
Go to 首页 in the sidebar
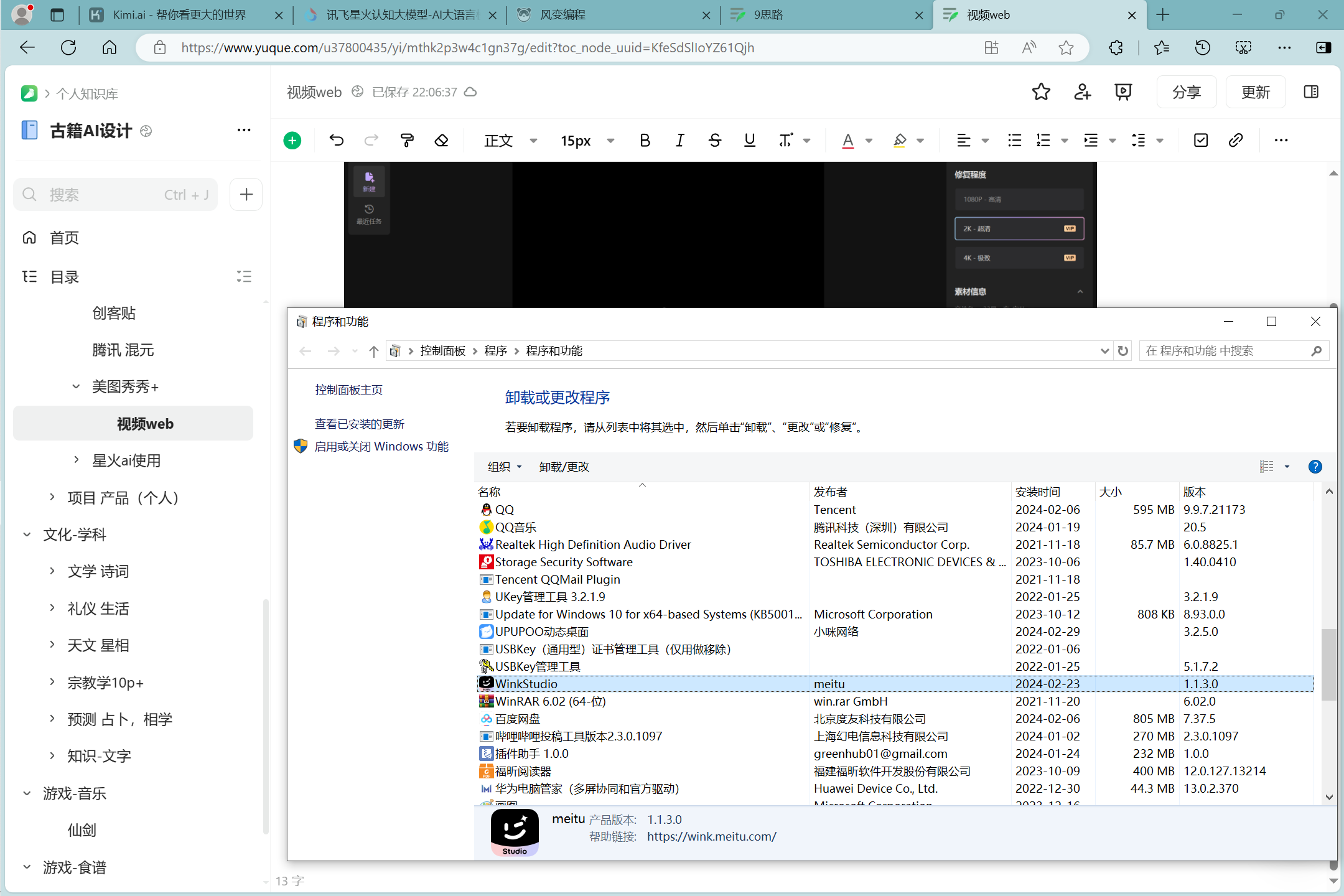click(64, 238)
